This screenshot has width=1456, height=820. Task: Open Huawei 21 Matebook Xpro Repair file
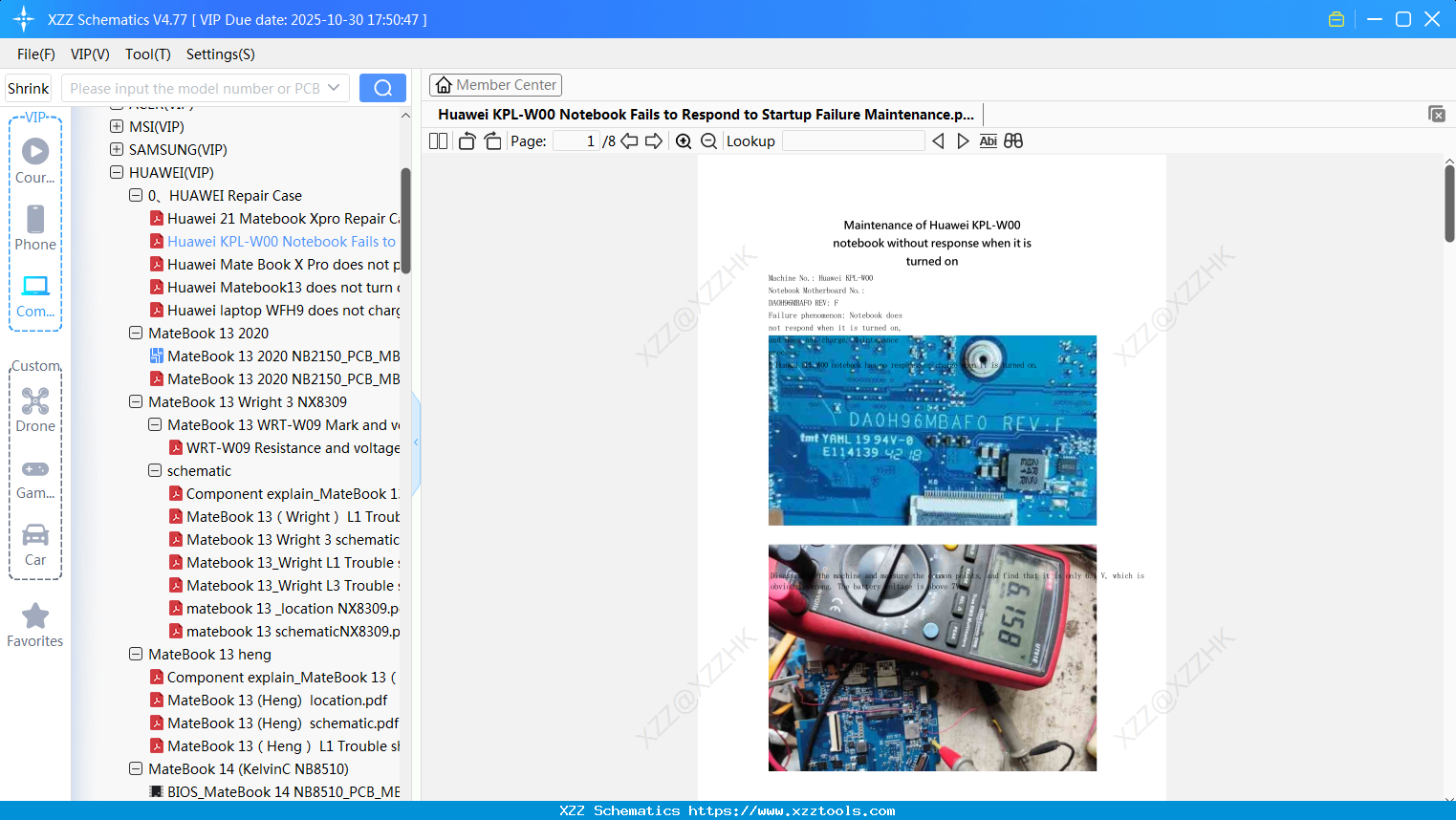pos(275,219)
